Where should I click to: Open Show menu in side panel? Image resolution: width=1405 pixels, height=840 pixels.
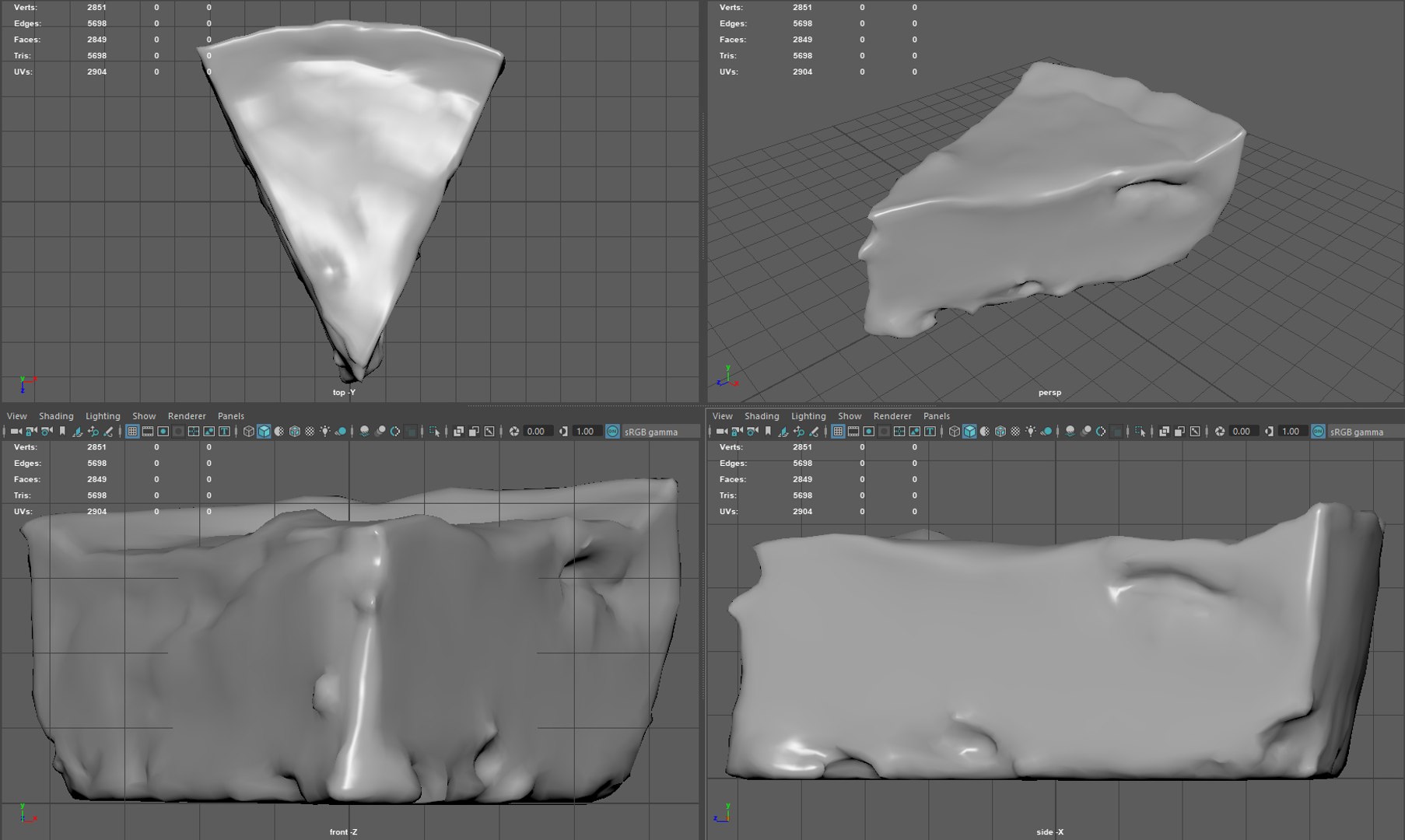pyautogui.click(x=850, y=416)
